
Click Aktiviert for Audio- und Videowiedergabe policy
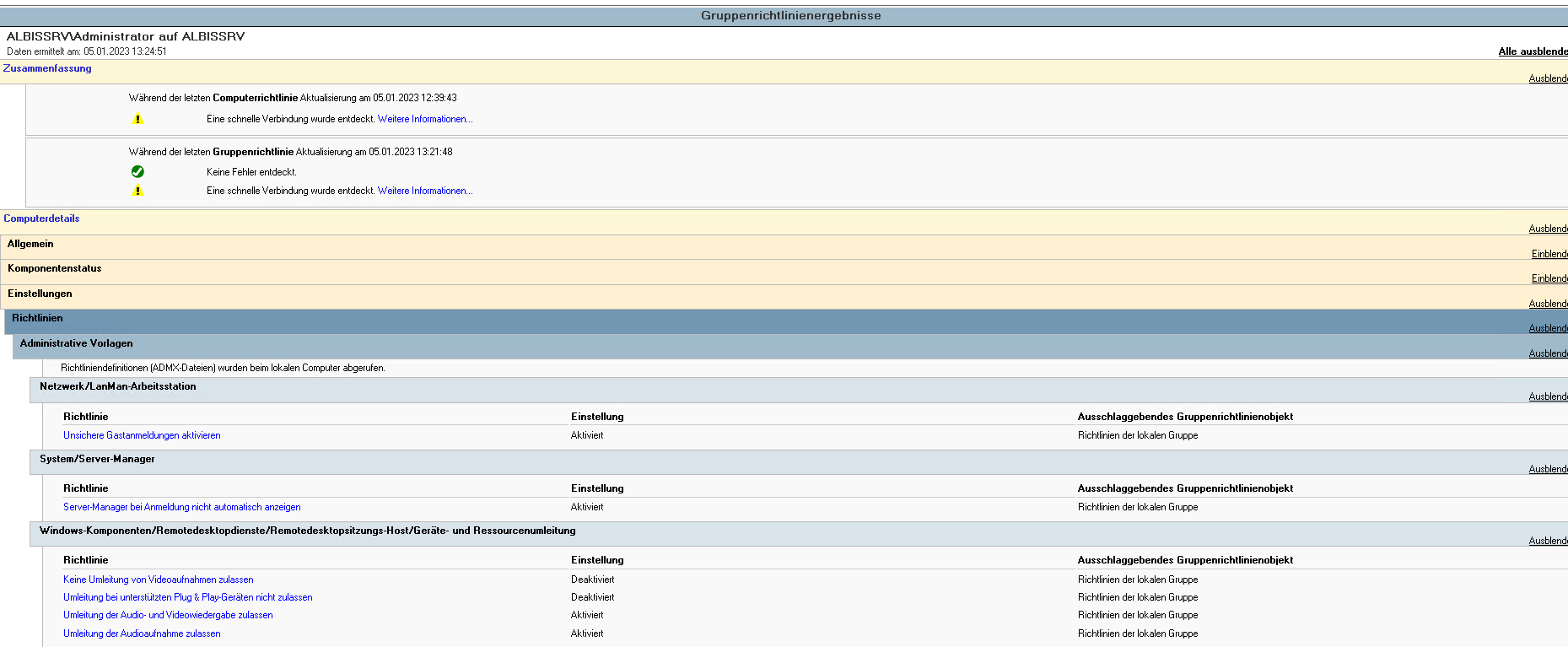coord(587,615)
